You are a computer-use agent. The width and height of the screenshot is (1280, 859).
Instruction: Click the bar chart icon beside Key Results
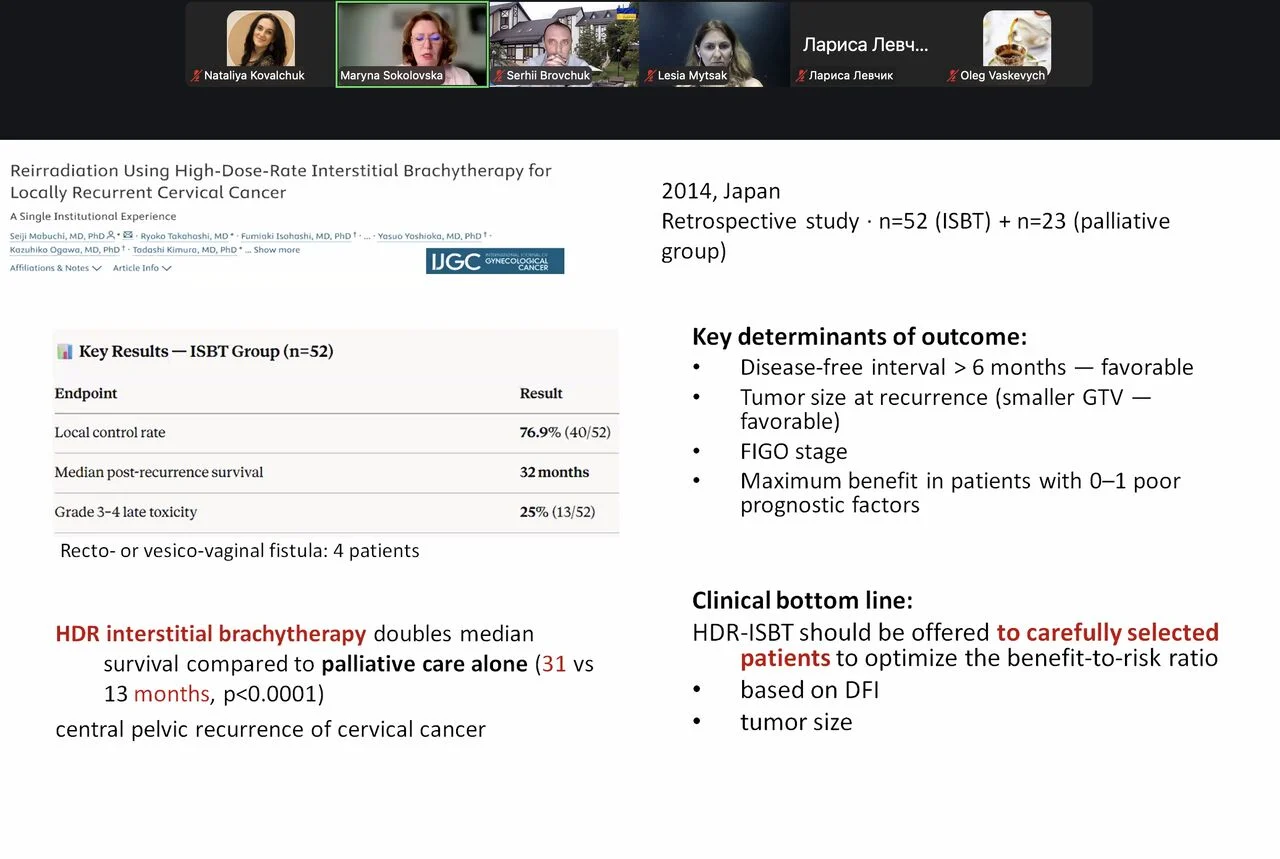pos(65,351)
